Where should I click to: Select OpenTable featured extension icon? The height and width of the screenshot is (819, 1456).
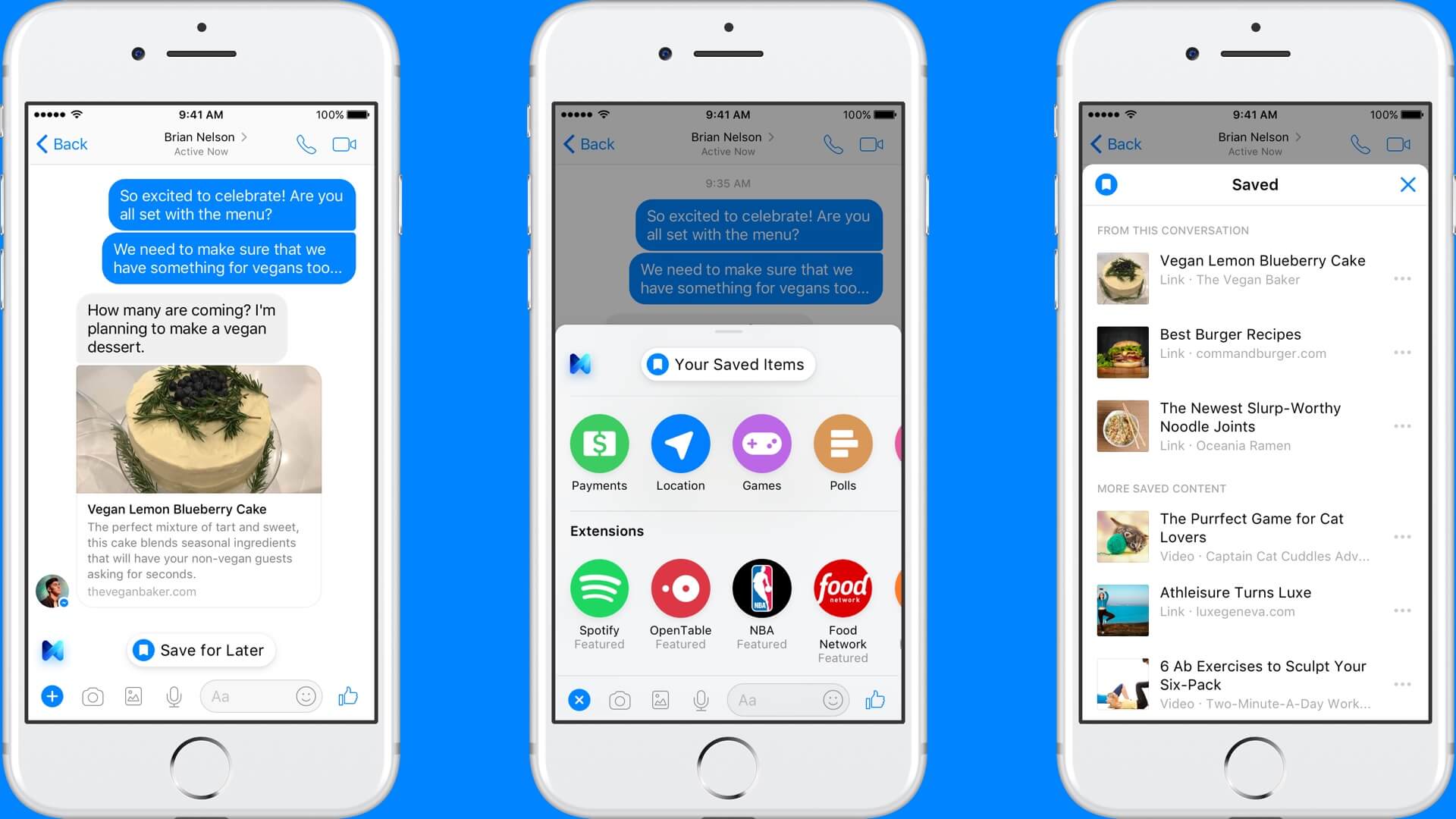(x=680, y=586)
